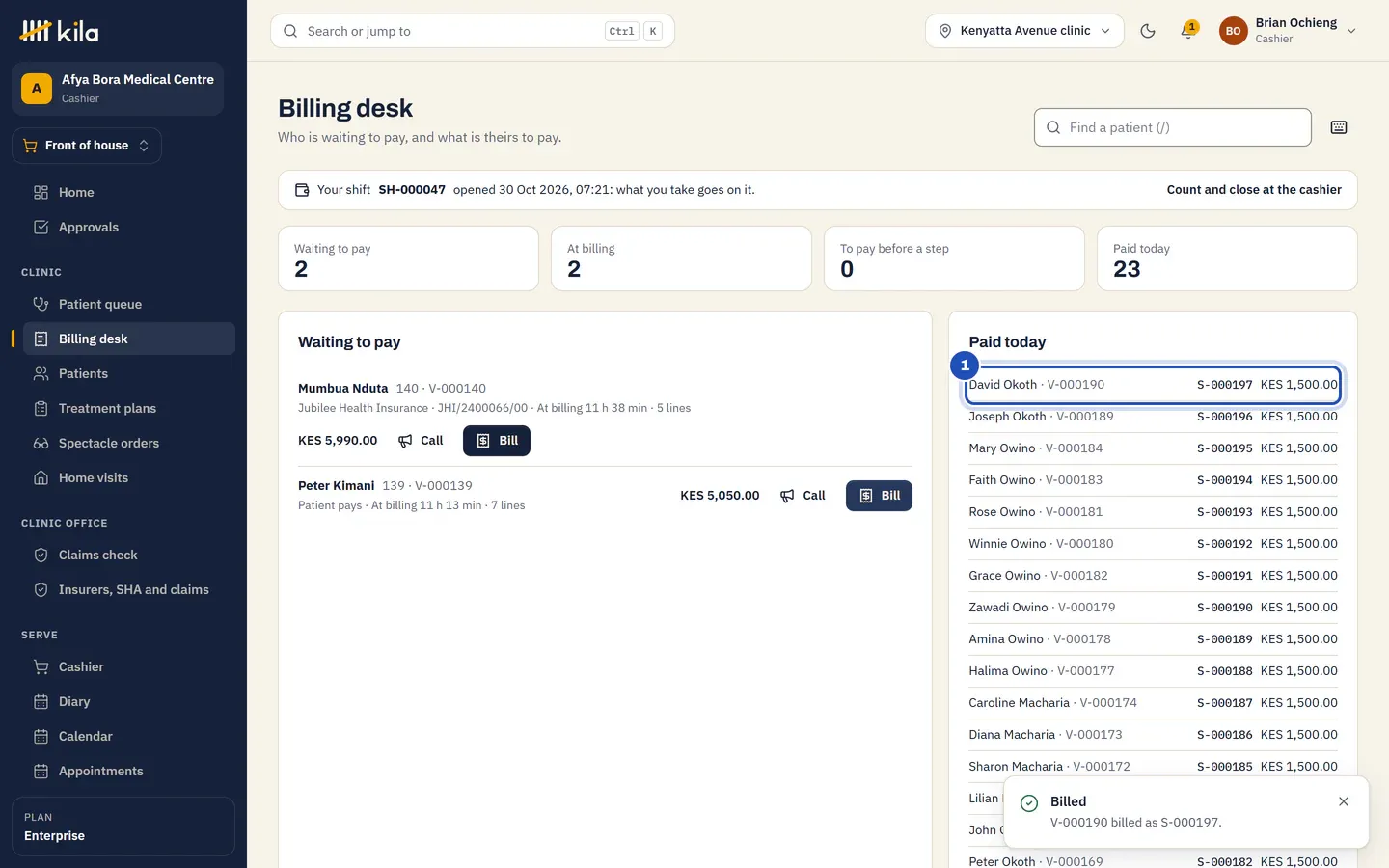Open Home in sidebar
The width and height of the screenshot is (1389, 868).
128,192
